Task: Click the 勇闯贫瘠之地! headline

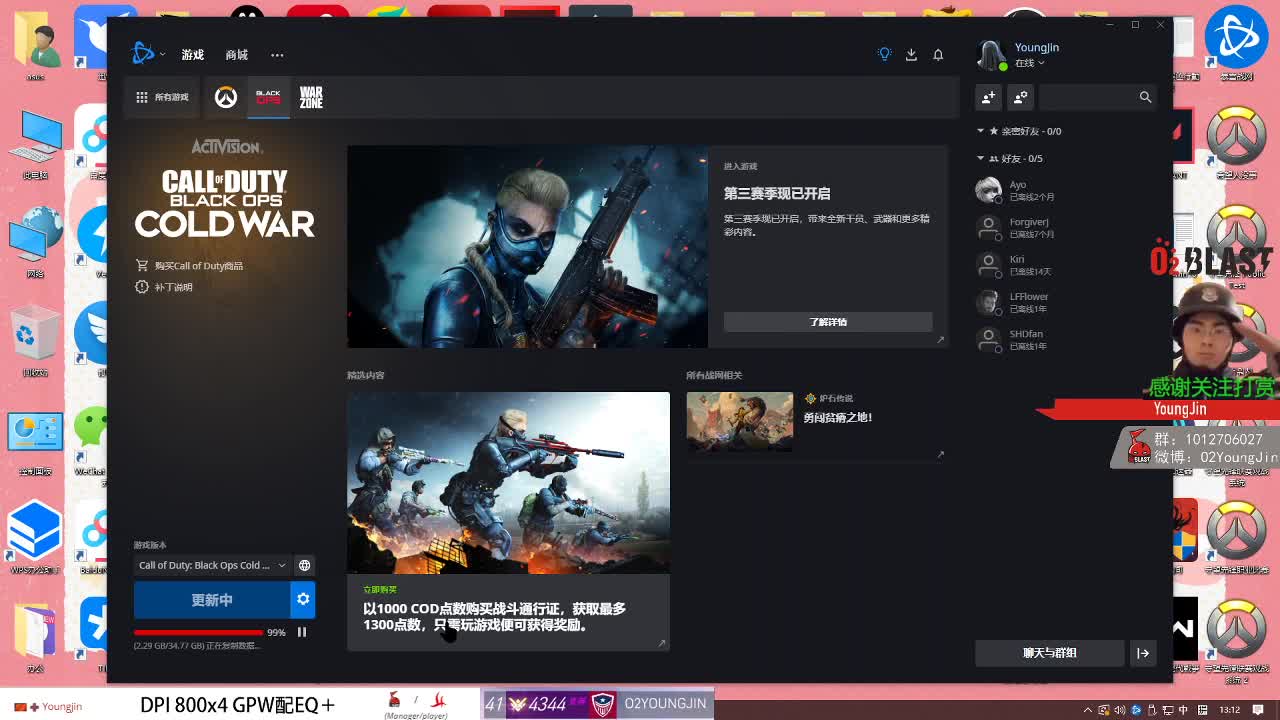Action: tap(838, 417)
